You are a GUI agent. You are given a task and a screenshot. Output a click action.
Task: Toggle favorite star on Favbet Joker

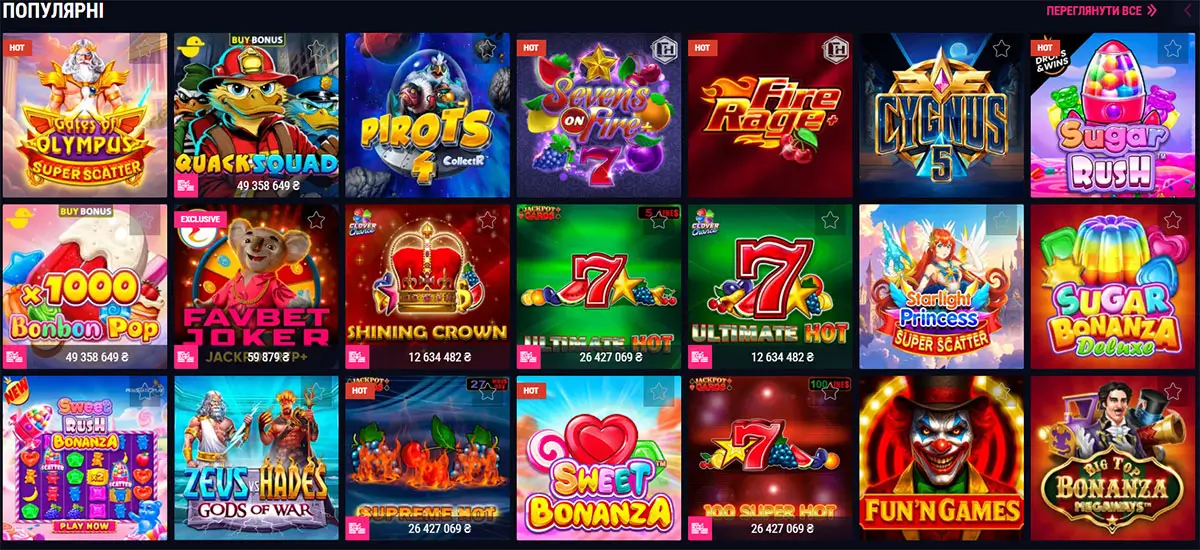click(316, 220)
